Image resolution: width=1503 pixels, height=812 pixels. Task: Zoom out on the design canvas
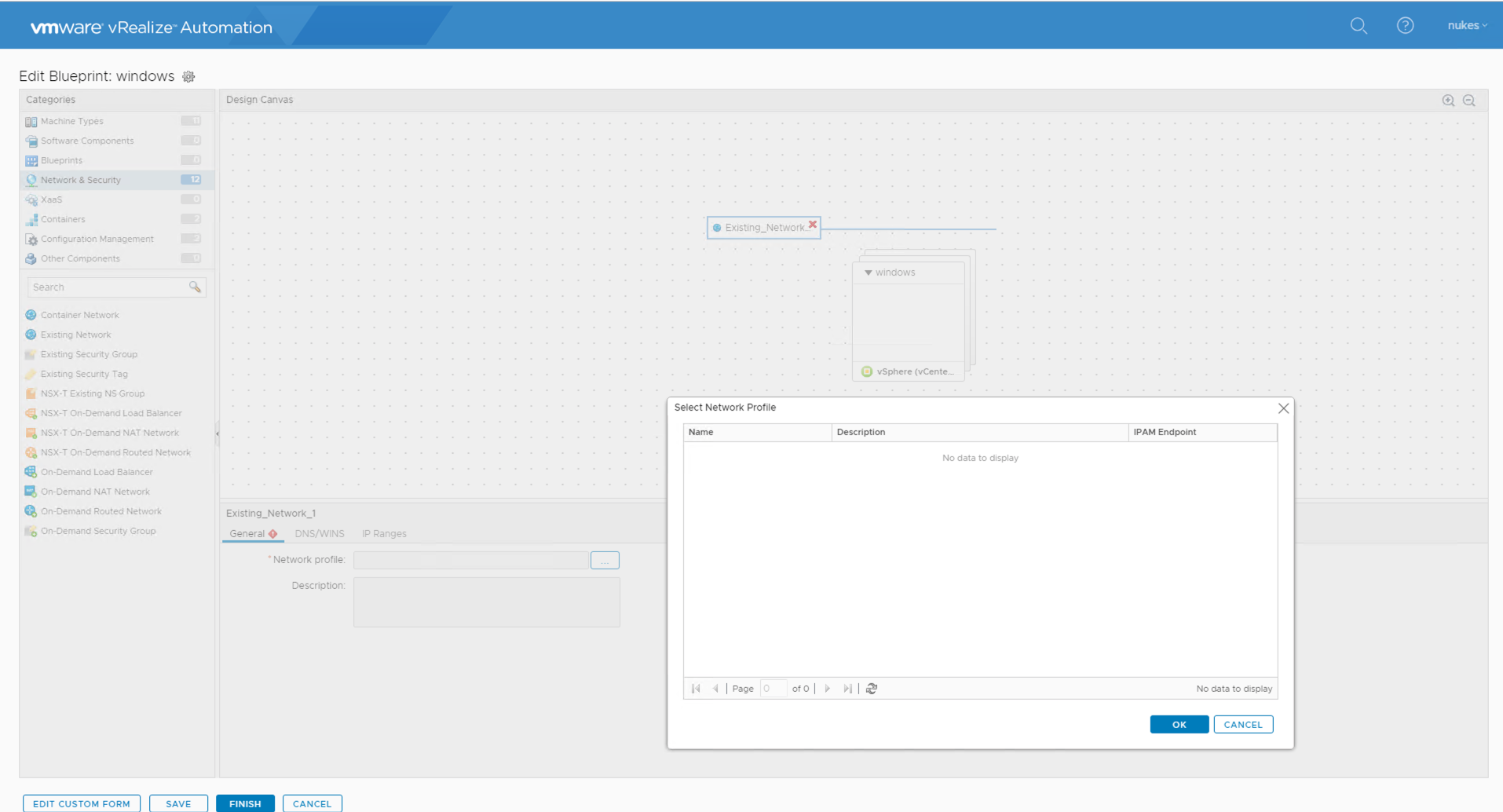pyautogui.click(x=1469, y=101)
